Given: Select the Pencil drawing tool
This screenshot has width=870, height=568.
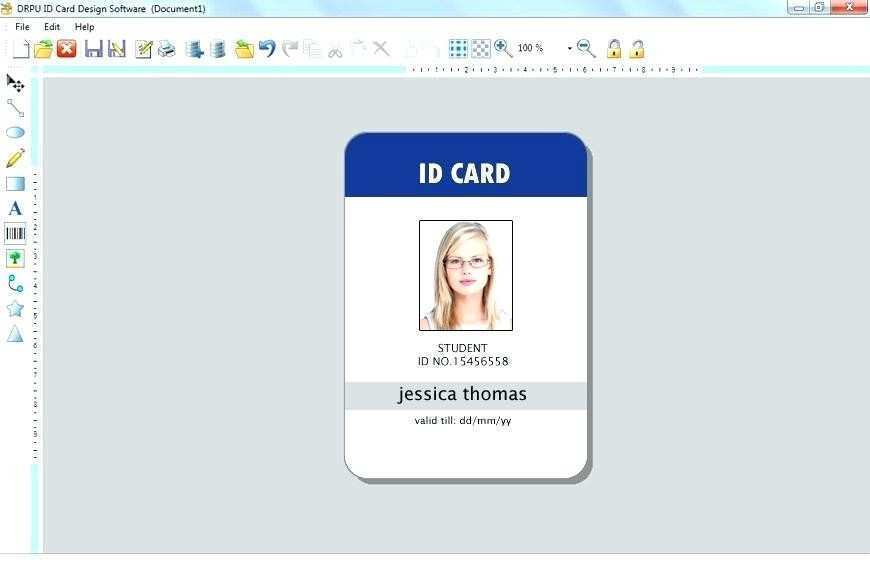Looking at the screenshot, I should point(16,158).
